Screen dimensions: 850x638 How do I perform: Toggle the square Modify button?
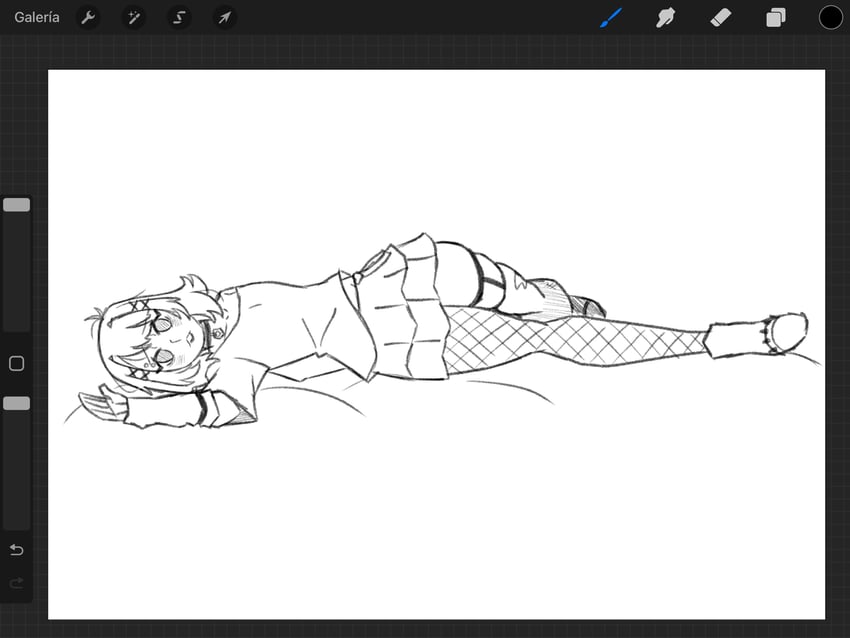(17, 364)
